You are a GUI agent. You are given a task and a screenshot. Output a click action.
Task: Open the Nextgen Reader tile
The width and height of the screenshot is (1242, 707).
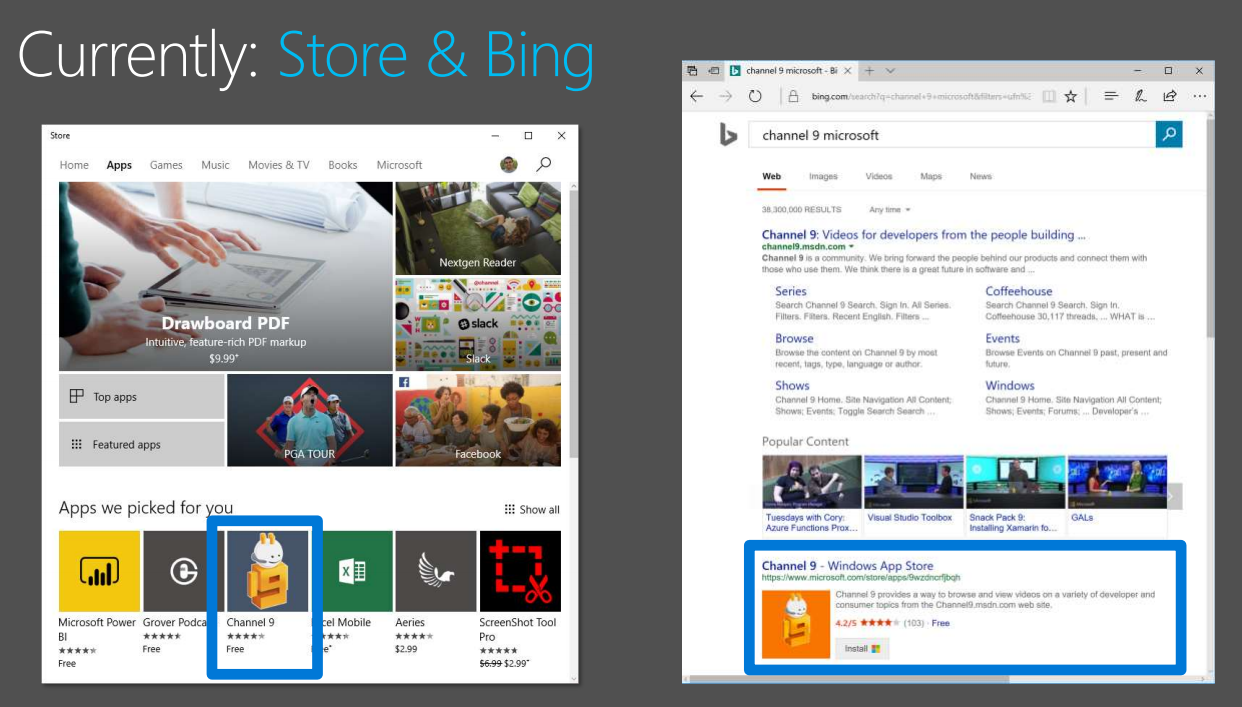pos(478,228)
